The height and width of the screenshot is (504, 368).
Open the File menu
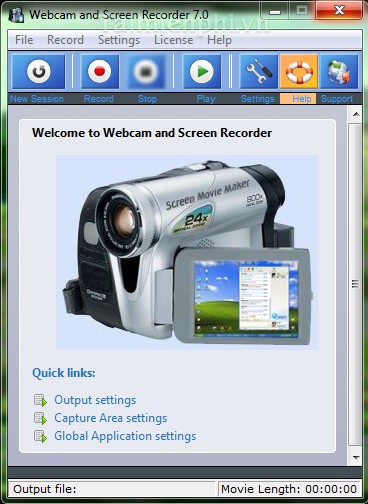24,40
